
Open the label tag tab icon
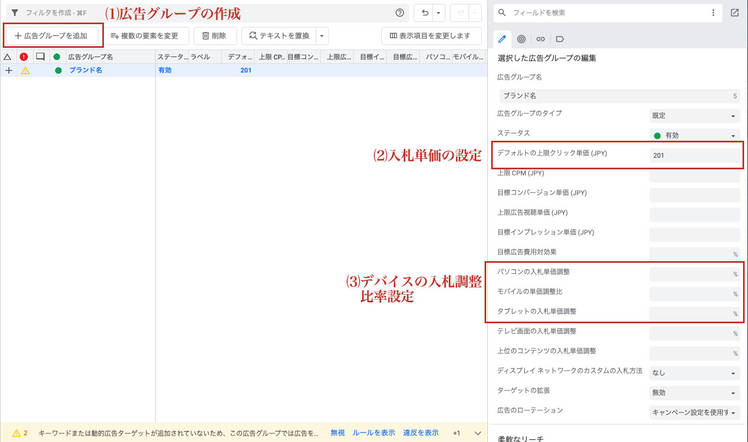click(x=560, y=39)
